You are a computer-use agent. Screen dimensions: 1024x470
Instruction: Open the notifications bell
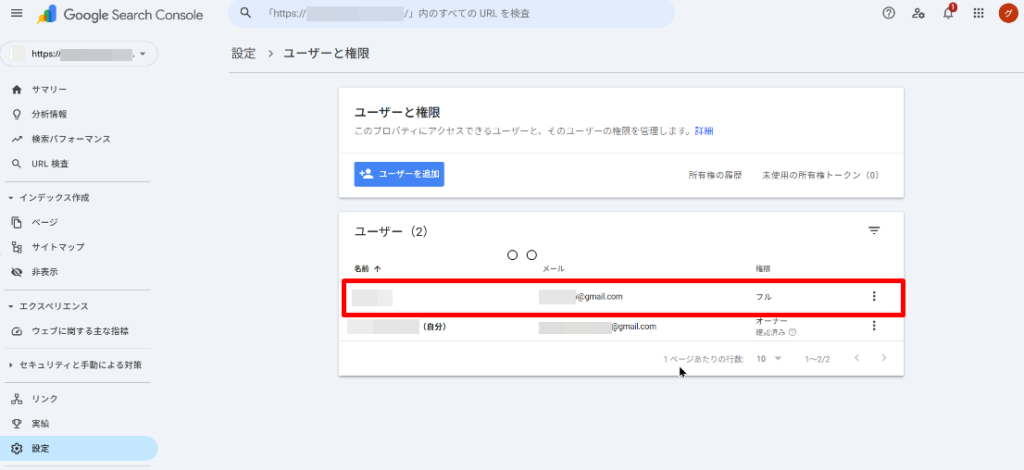[949, 13]
